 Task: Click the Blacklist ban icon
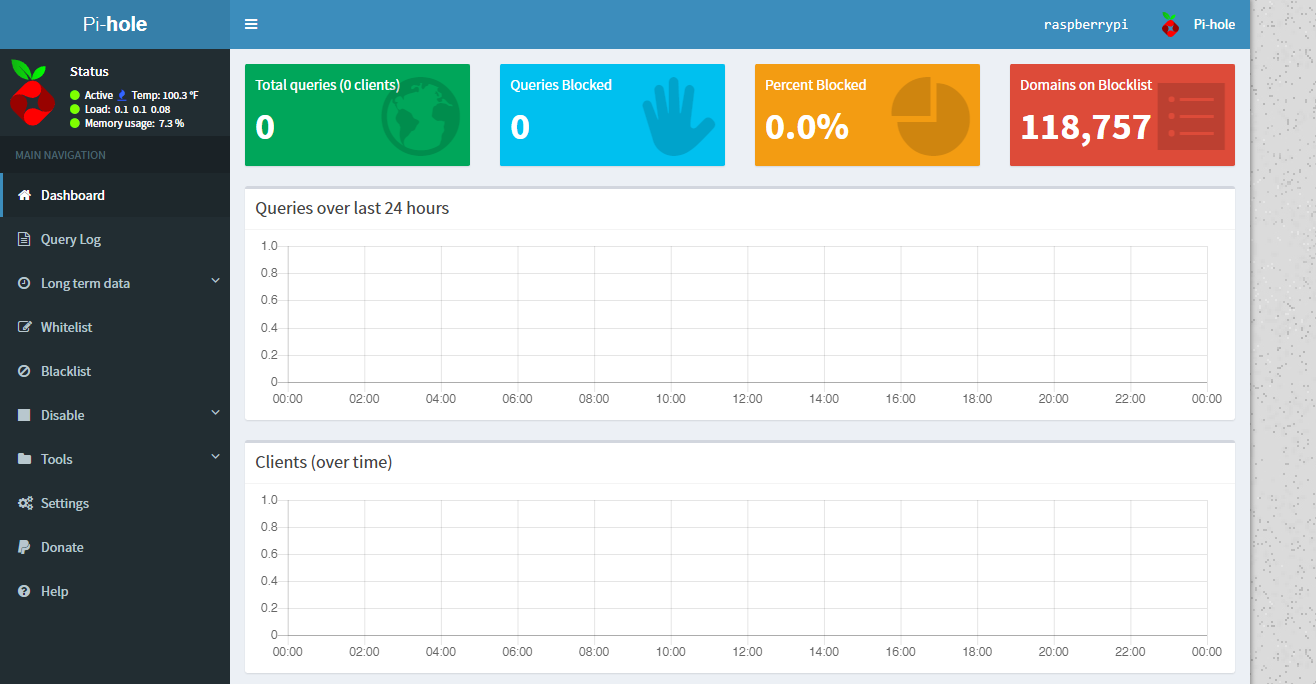(x=25, y=371)
